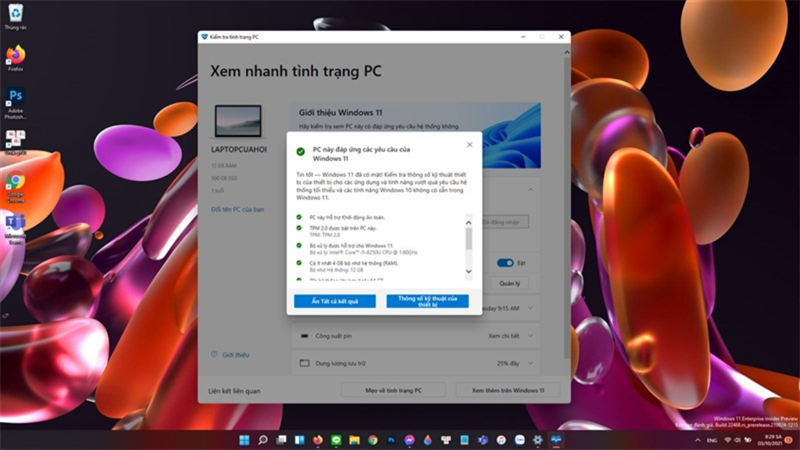This screenshot has height=450, width=800.
Task: Open Task View on taskbar
Action: pos(281,440)
